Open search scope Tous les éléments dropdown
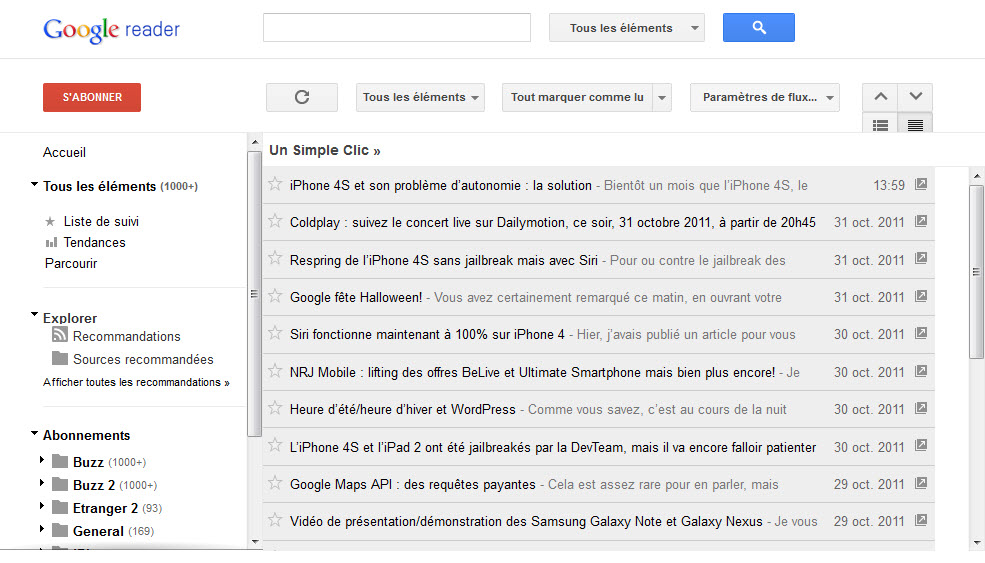The width and height of the screenshot is (985, 563). [x=626, y=28]
